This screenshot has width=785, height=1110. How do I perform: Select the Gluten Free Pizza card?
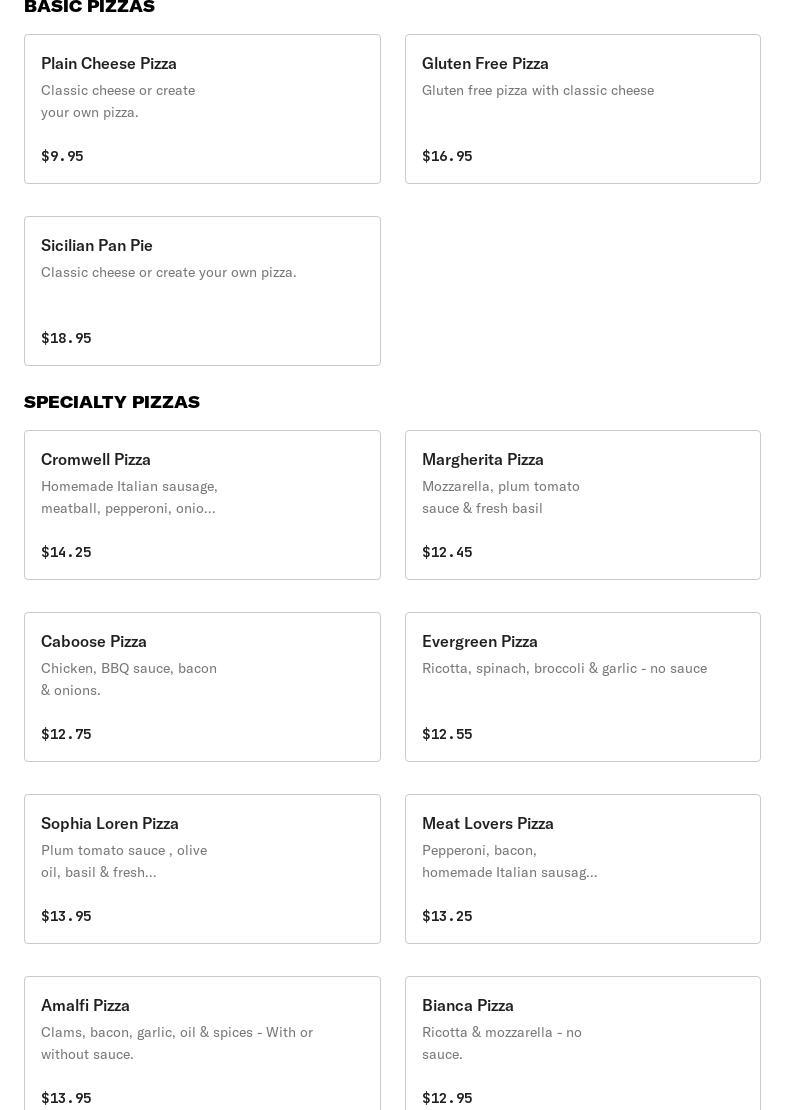pyautogui.click(x=582, y=109)
